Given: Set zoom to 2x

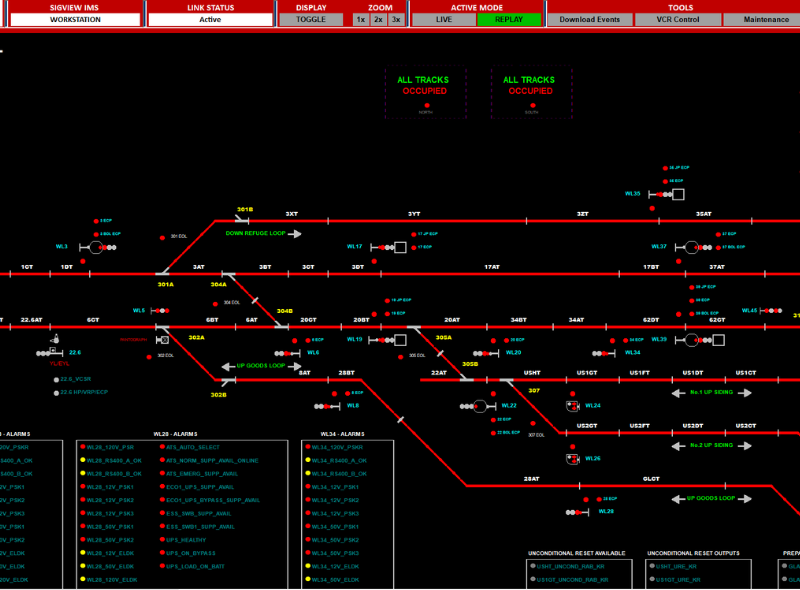Looking at the screenshot, I should (378, 19).
